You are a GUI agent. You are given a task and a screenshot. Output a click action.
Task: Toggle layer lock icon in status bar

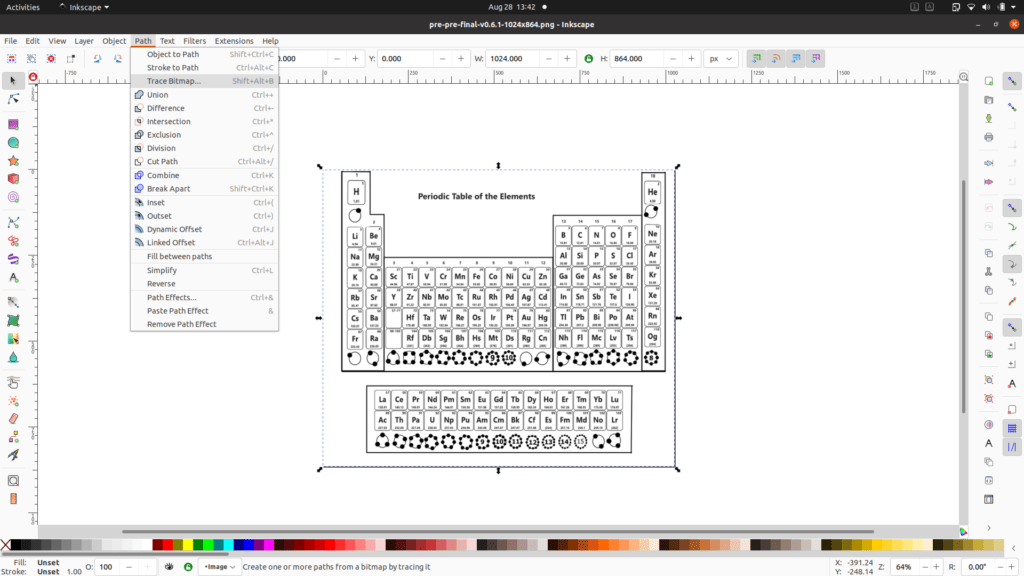click(x=188, y=567)
